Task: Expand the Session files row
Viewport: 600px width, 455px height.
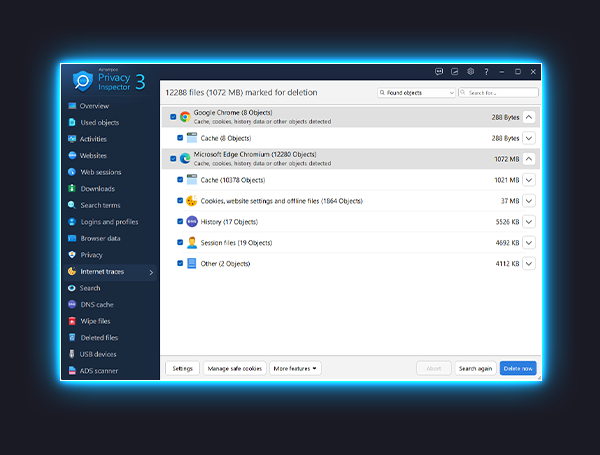Action: click(529, 243)
